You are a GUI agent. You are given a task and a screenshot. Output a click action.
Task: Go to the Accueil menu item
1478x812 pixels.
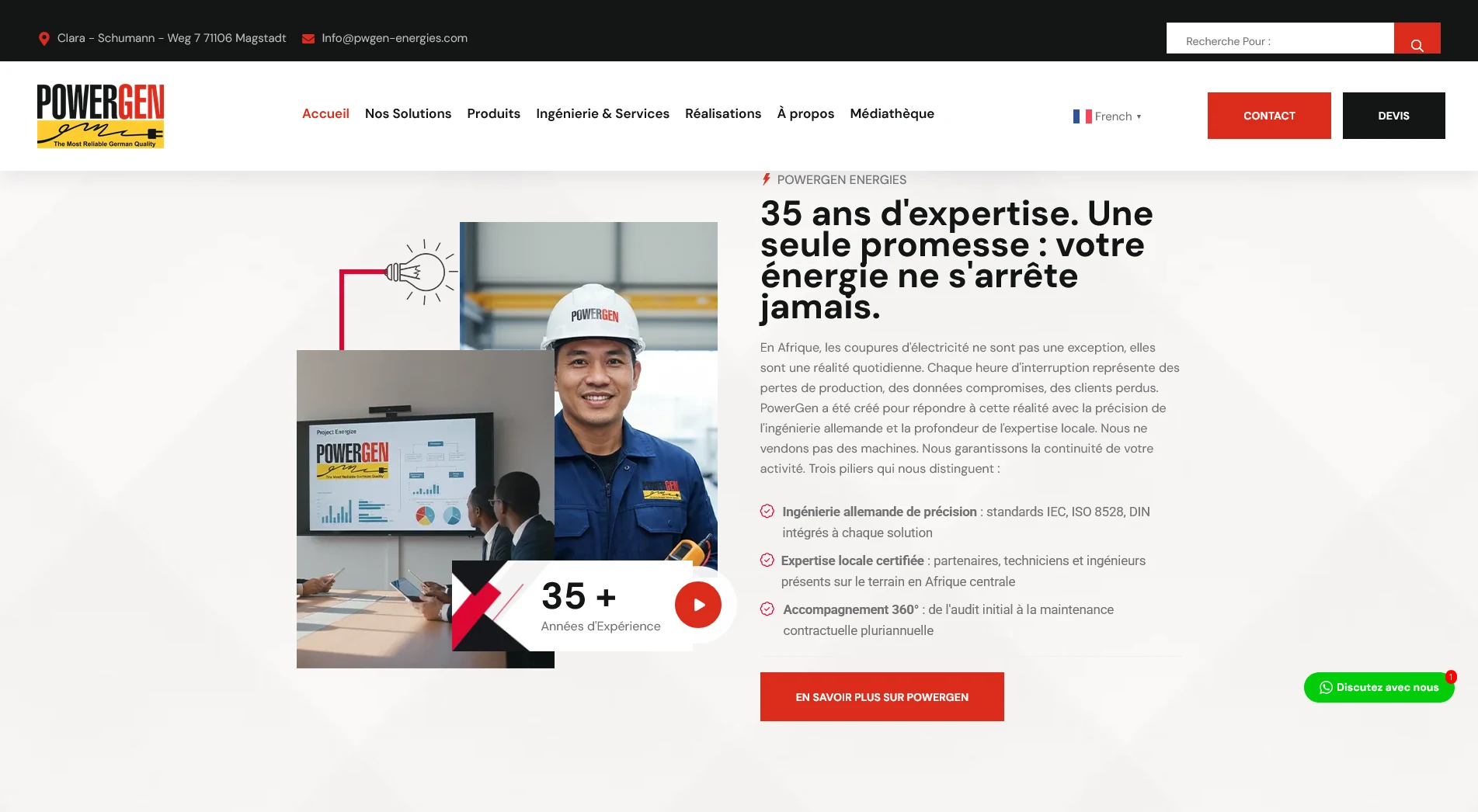325,113
